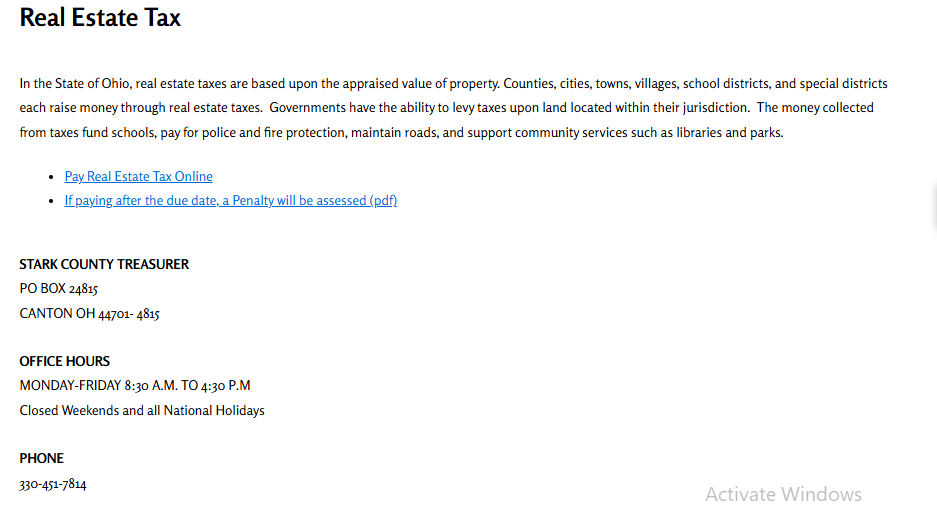Select the PHONE heading

pos(42,458)
